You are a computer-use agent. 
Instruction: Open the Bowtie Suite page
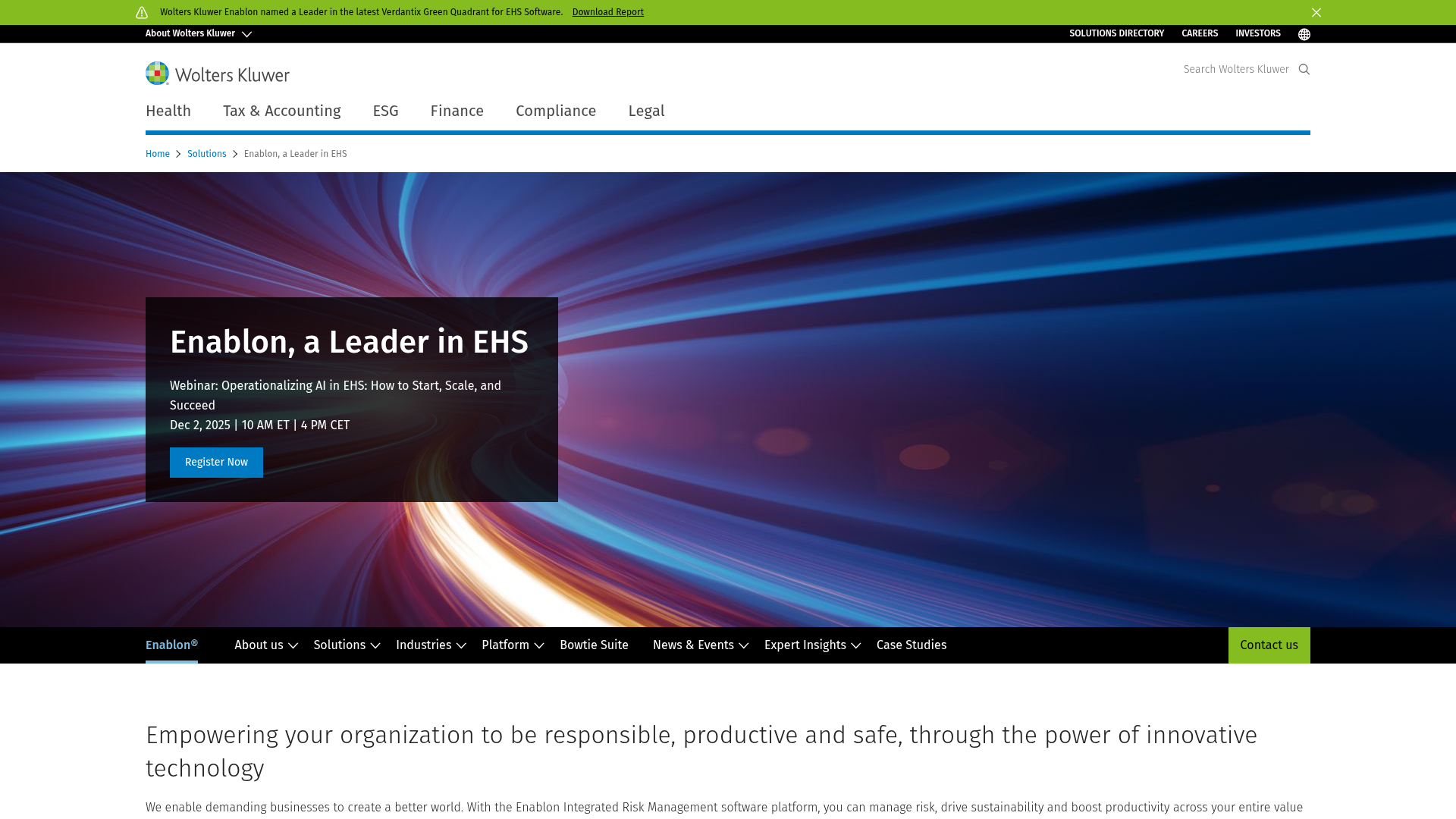[594, 645]
